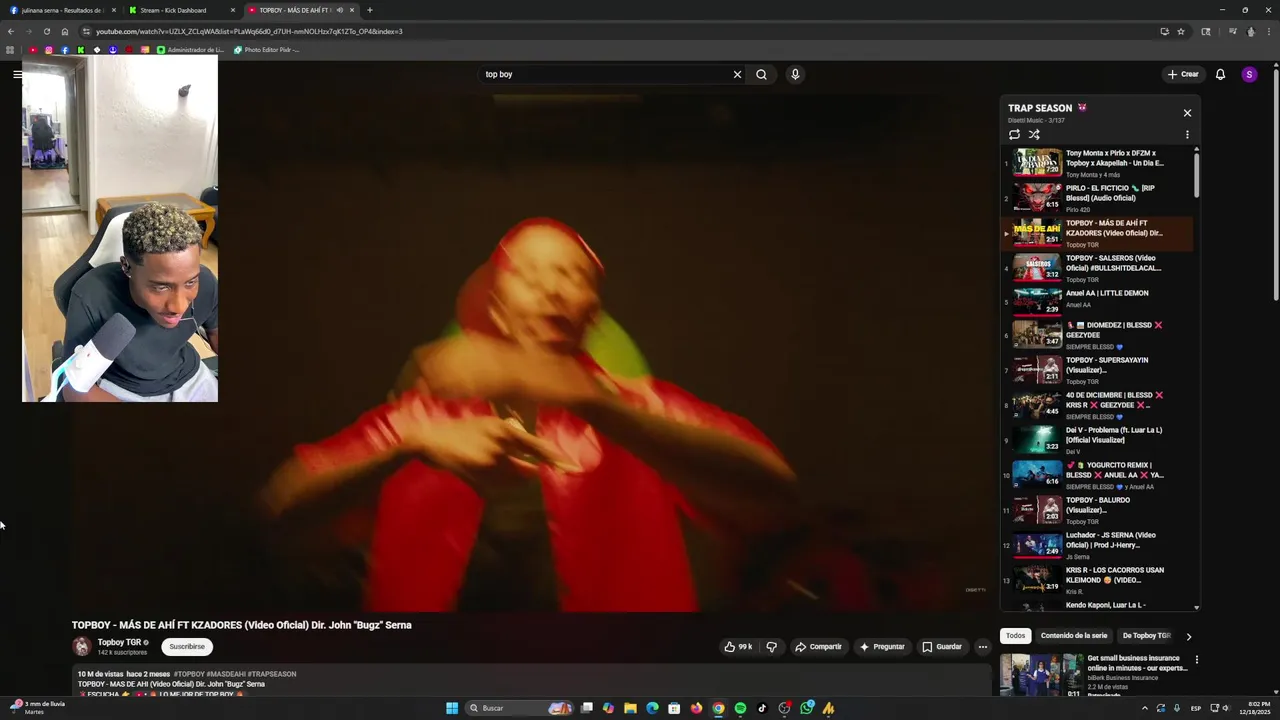Reload the page

point(46,31)
